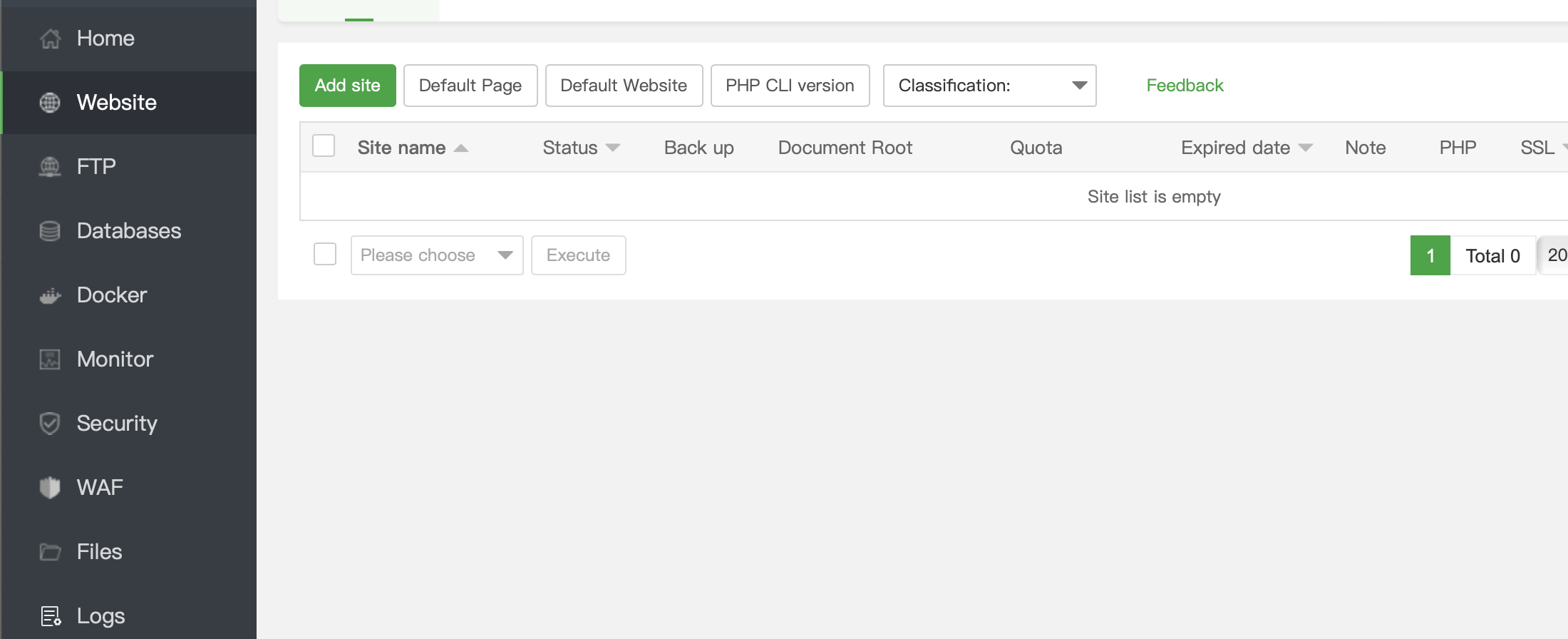Sort by the Expired date column arrow
This screenshot has height=639, width=1568.
click(1306, 148)
